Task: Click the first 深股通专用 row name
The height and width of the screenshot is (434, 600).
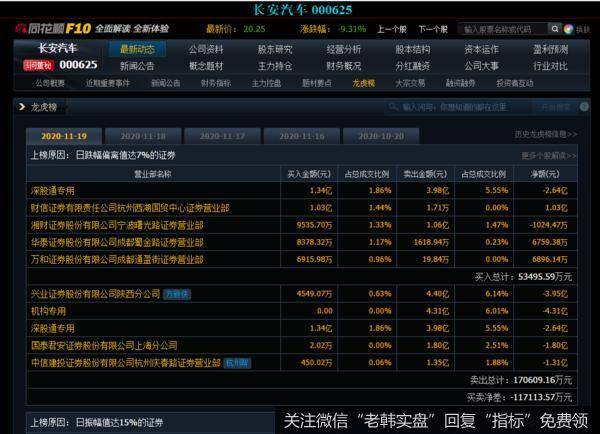Action: pyautogui.click(x=53, y=191)
